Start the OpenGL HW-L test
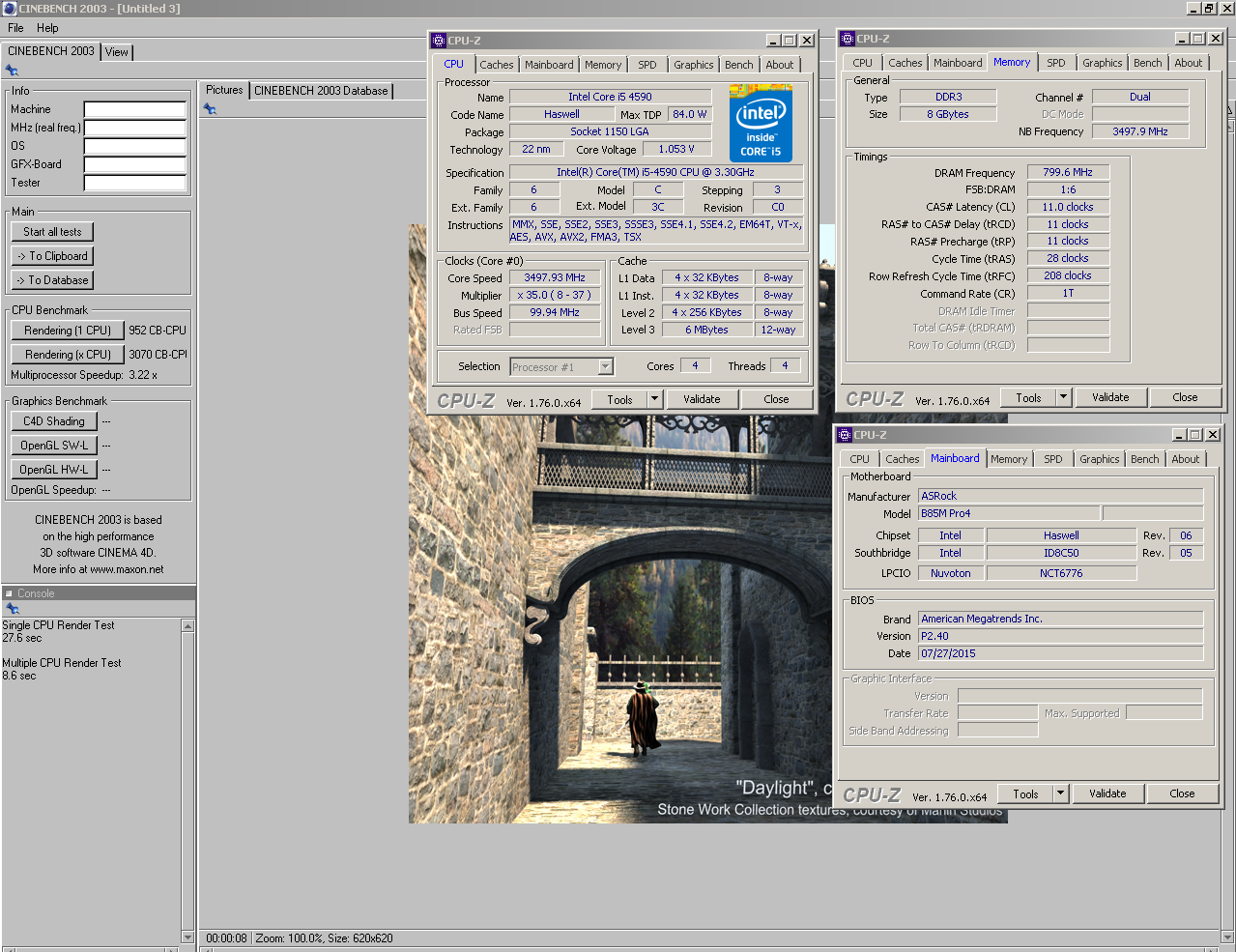Screen dimensions: 1236x952 [x=54, y=470]
